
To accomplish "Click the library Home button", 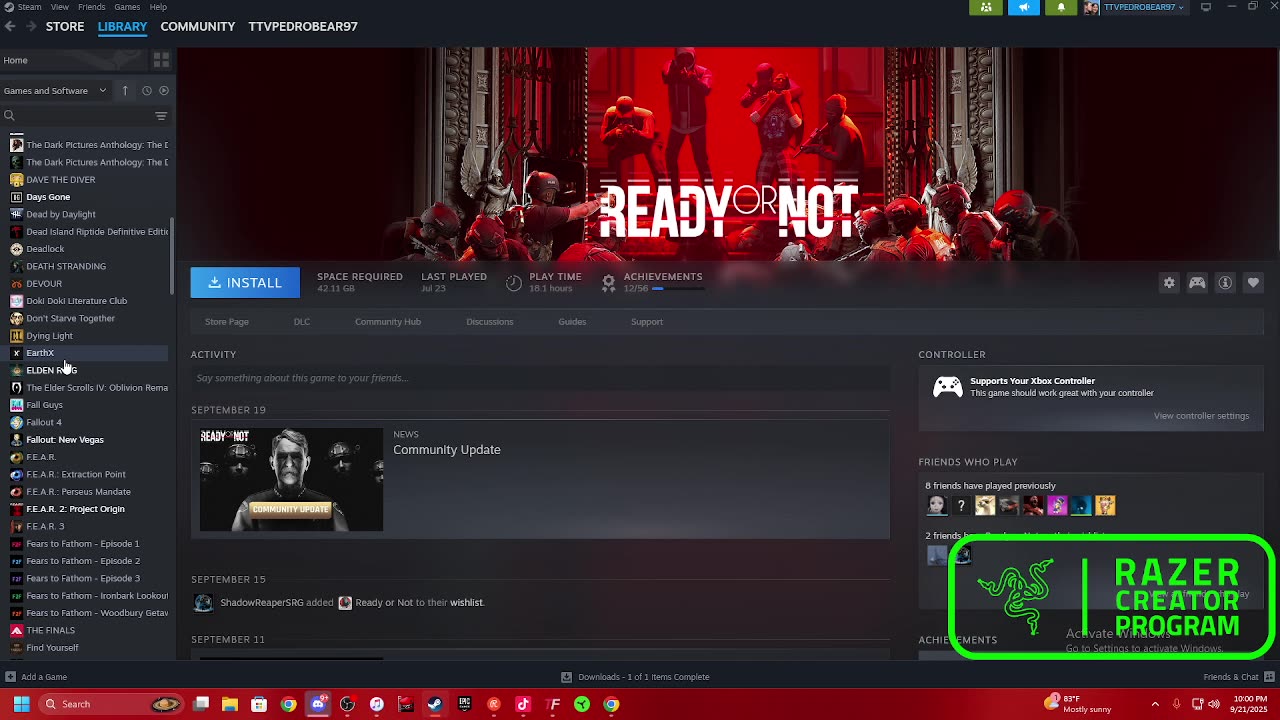I will point(72,60).
